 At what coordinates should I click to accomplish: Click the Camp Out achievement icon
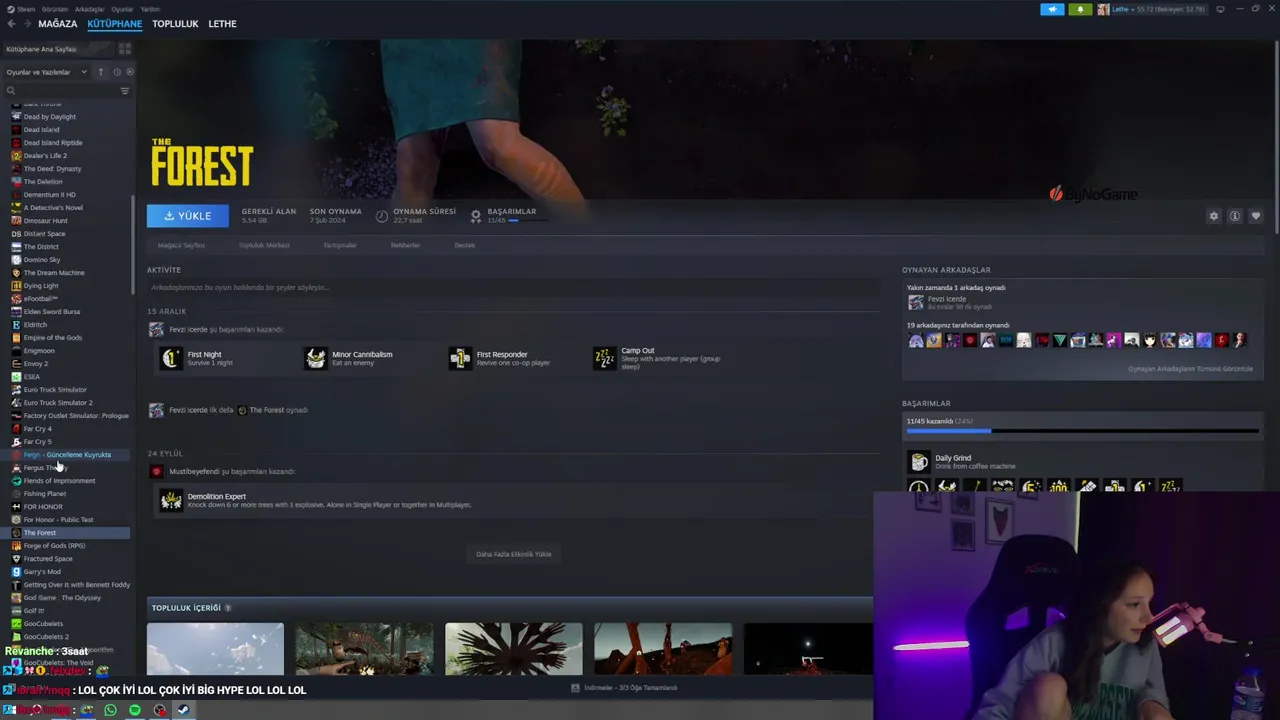605,358
